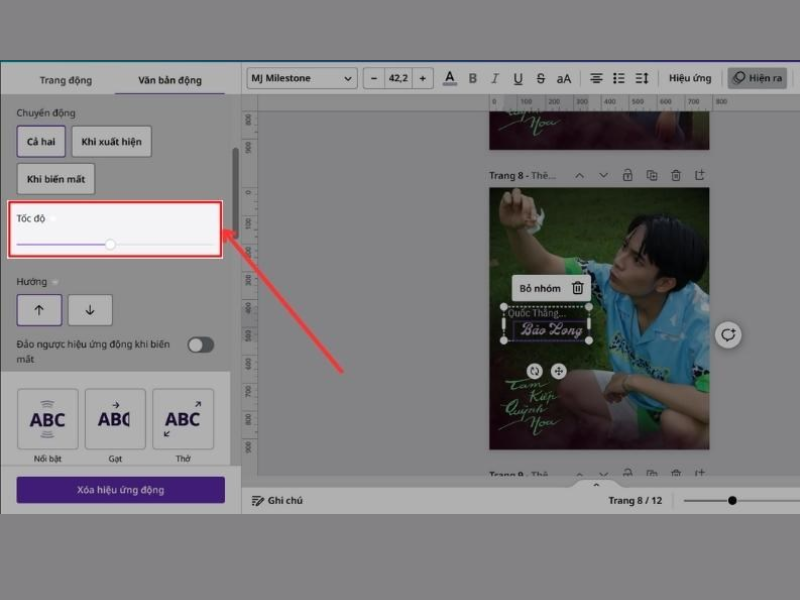Apply italic formatting to the text
The width and height of the screenshot is (800, 600).
coord(494,78)
